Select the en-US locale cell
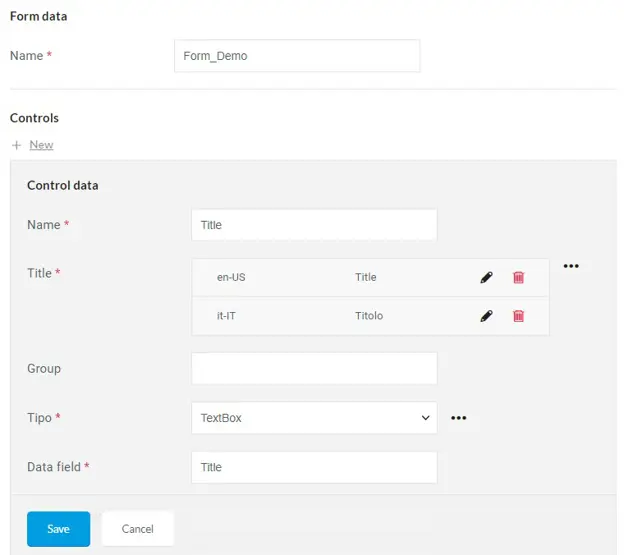Image resolution: width=624 pixels, height=555 pixels. pos(231,278)
